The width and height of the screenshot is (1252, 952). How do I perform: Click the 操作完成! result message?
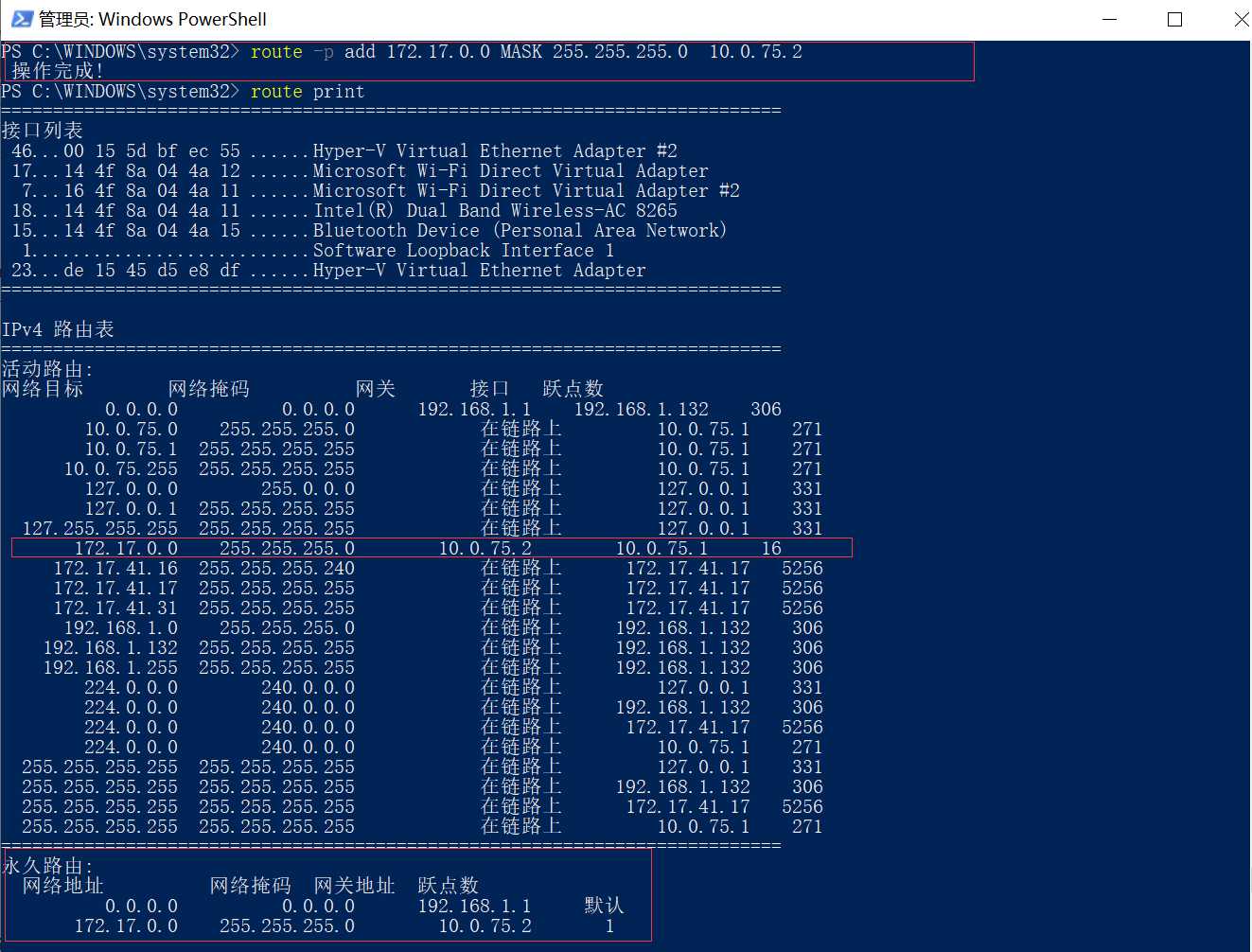58,71
